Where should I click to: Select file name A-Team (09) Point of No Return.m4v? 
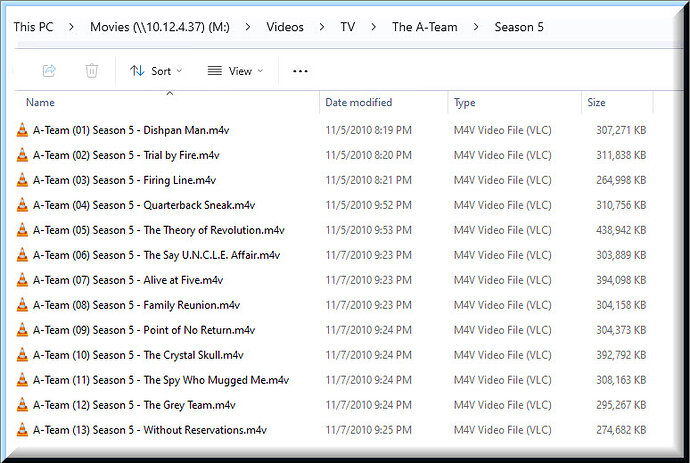(144, 330)
